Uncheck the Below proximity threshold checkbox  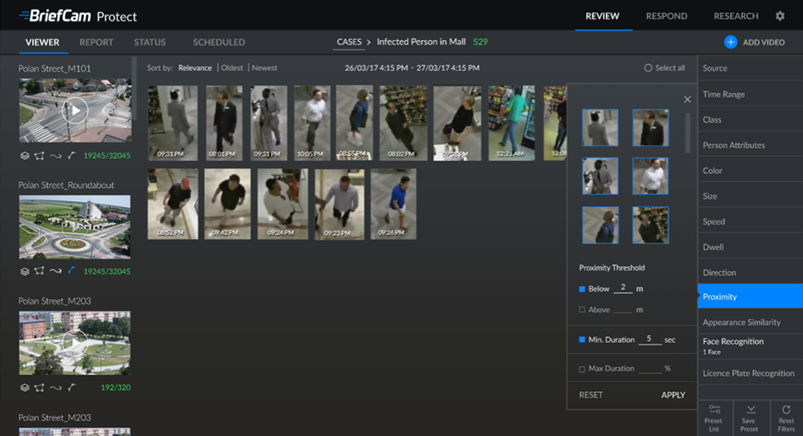tap(582, 289)
